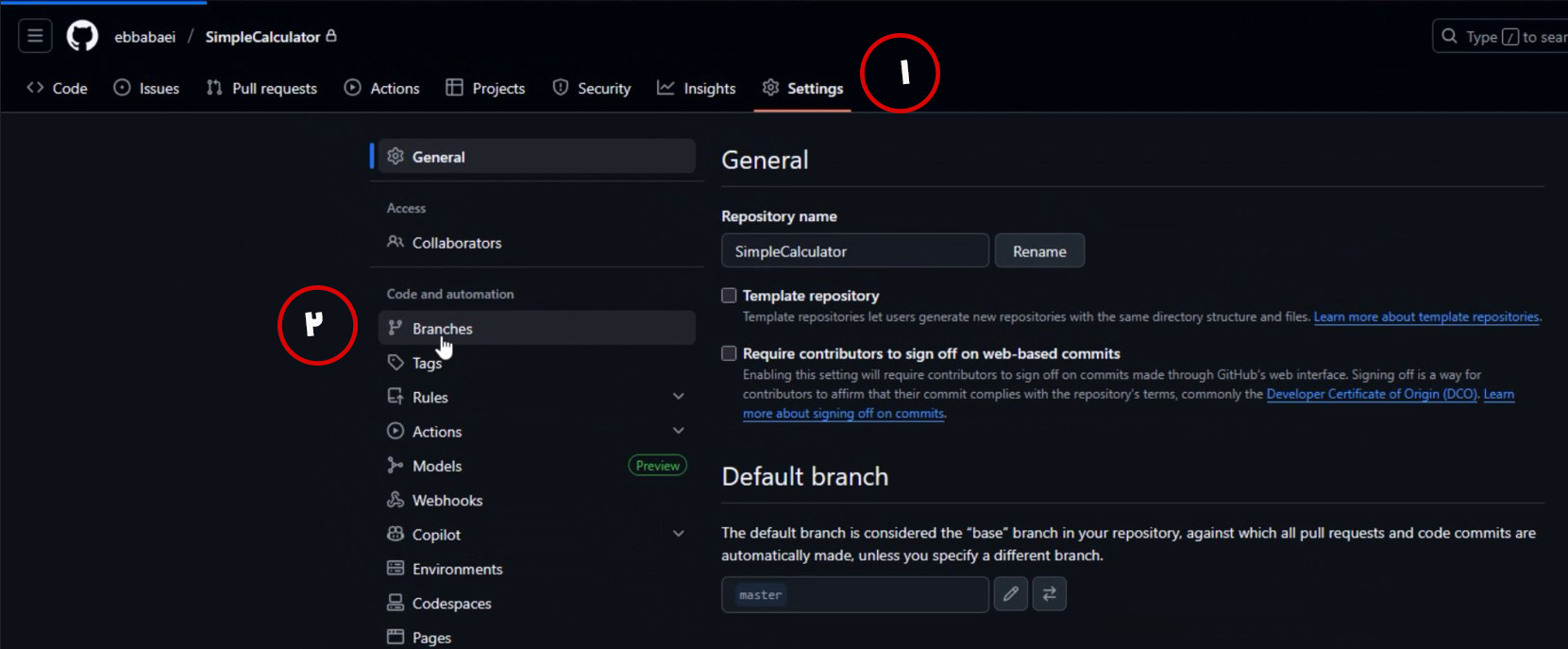
Task: Click the Rename button
Action: [1039, 251]
